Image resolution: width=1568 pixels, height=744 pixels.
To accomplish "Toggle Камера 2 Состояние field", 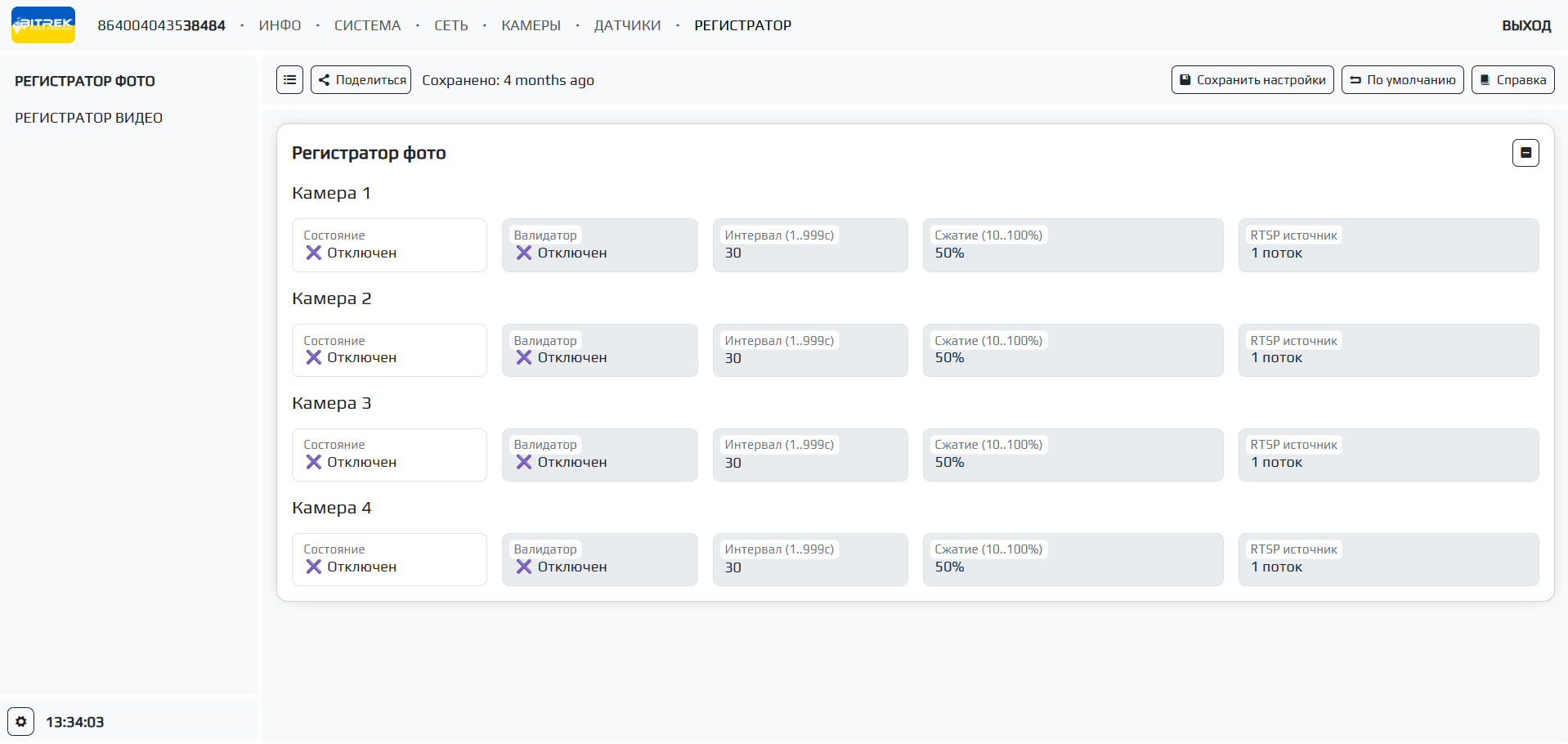I will click(x=389, y=351).
